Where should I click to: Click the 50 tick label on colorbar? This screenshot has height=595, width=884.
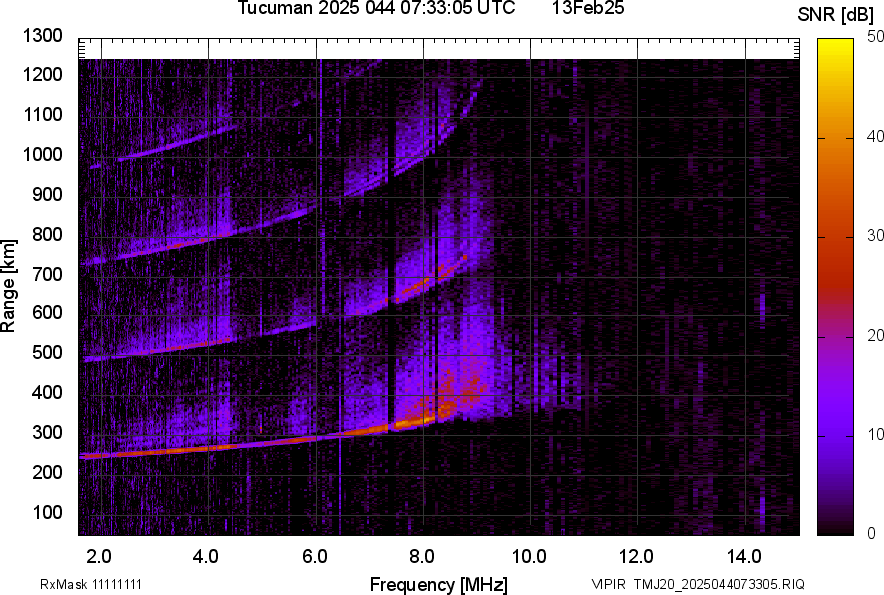click(x=876, y=37)
